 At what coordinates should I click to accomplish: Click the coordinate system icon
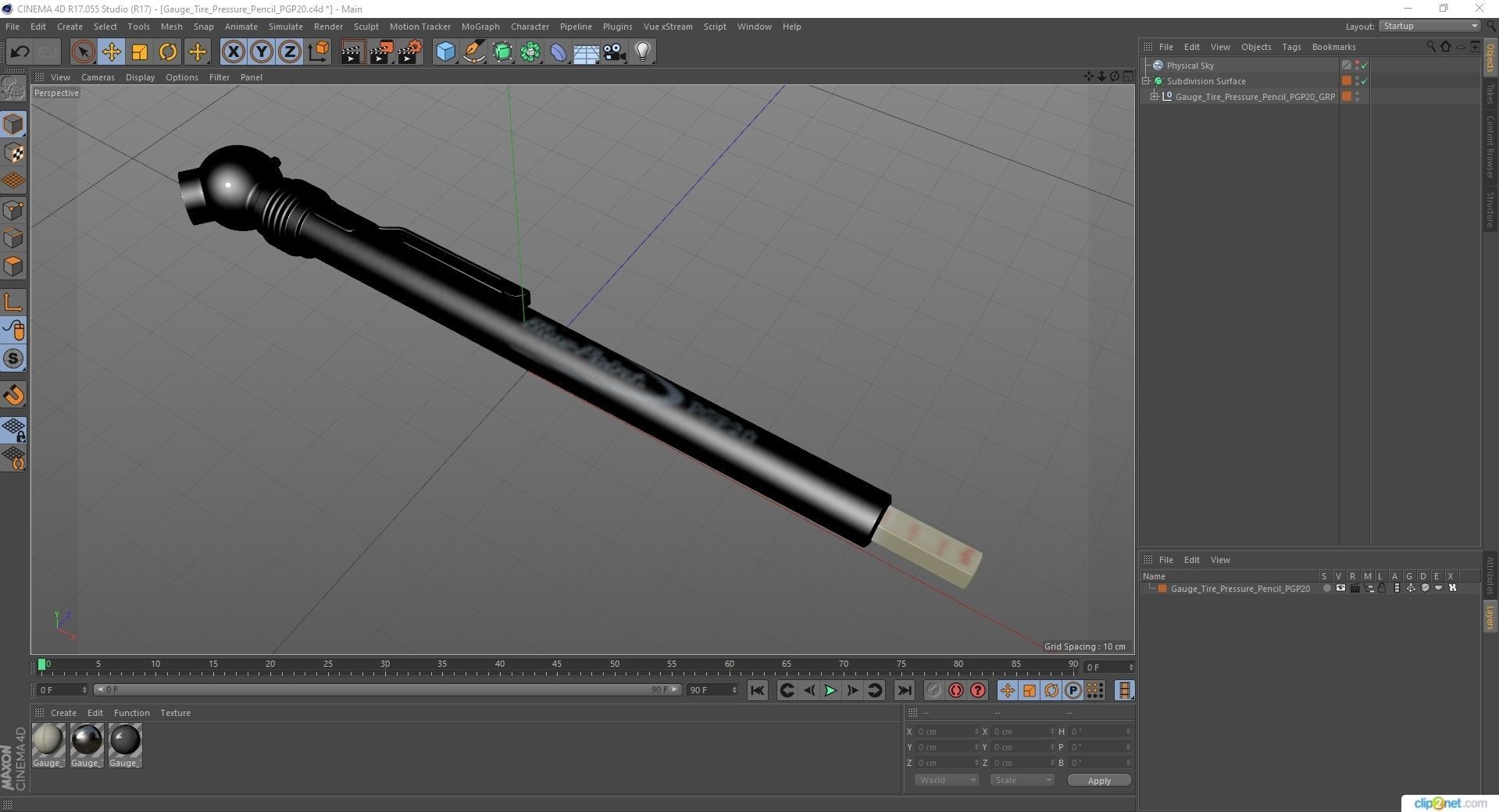tap(318, 52)
